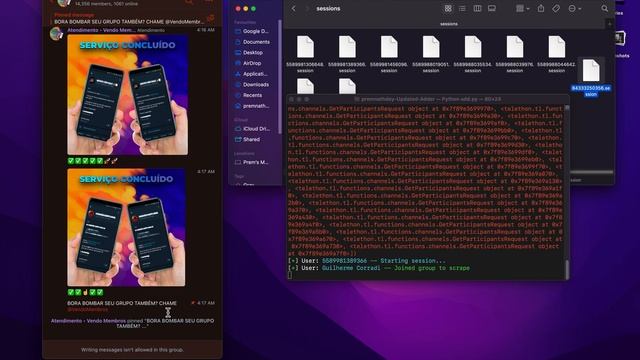Click the 'Atendimento - Vendo Membros pinned' service notice
640x360 pixels.
pos(132,323)
